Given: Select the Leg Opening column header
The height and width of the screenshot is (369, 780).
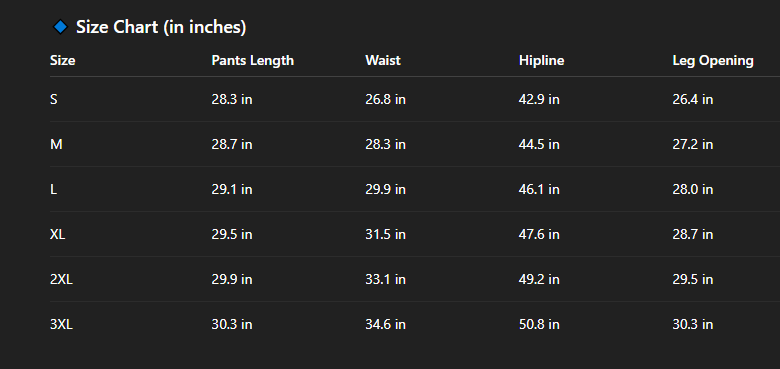Looking at the screenshot, I should 713,61.
